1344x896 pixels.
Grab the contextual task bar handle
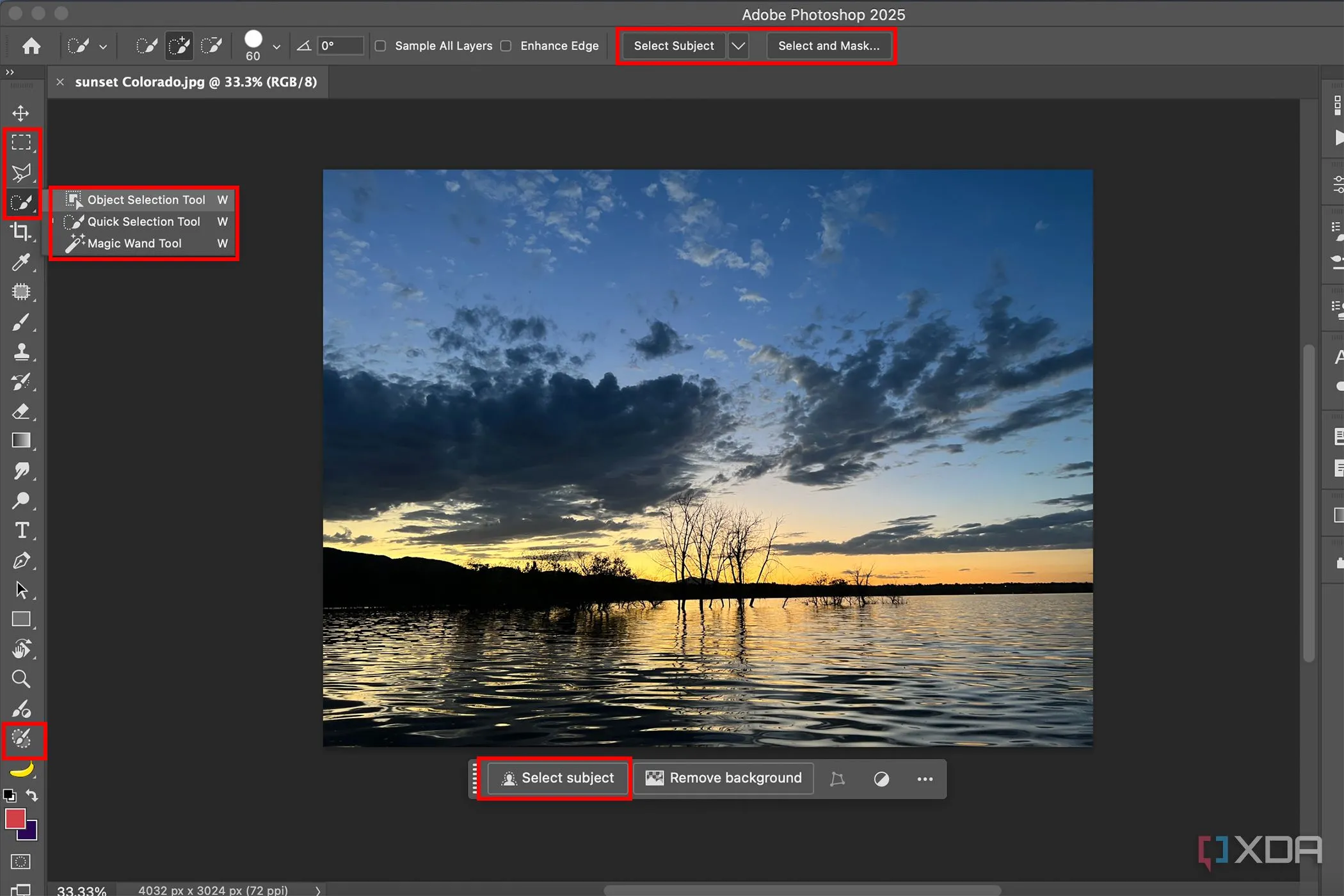pos(475,778)
